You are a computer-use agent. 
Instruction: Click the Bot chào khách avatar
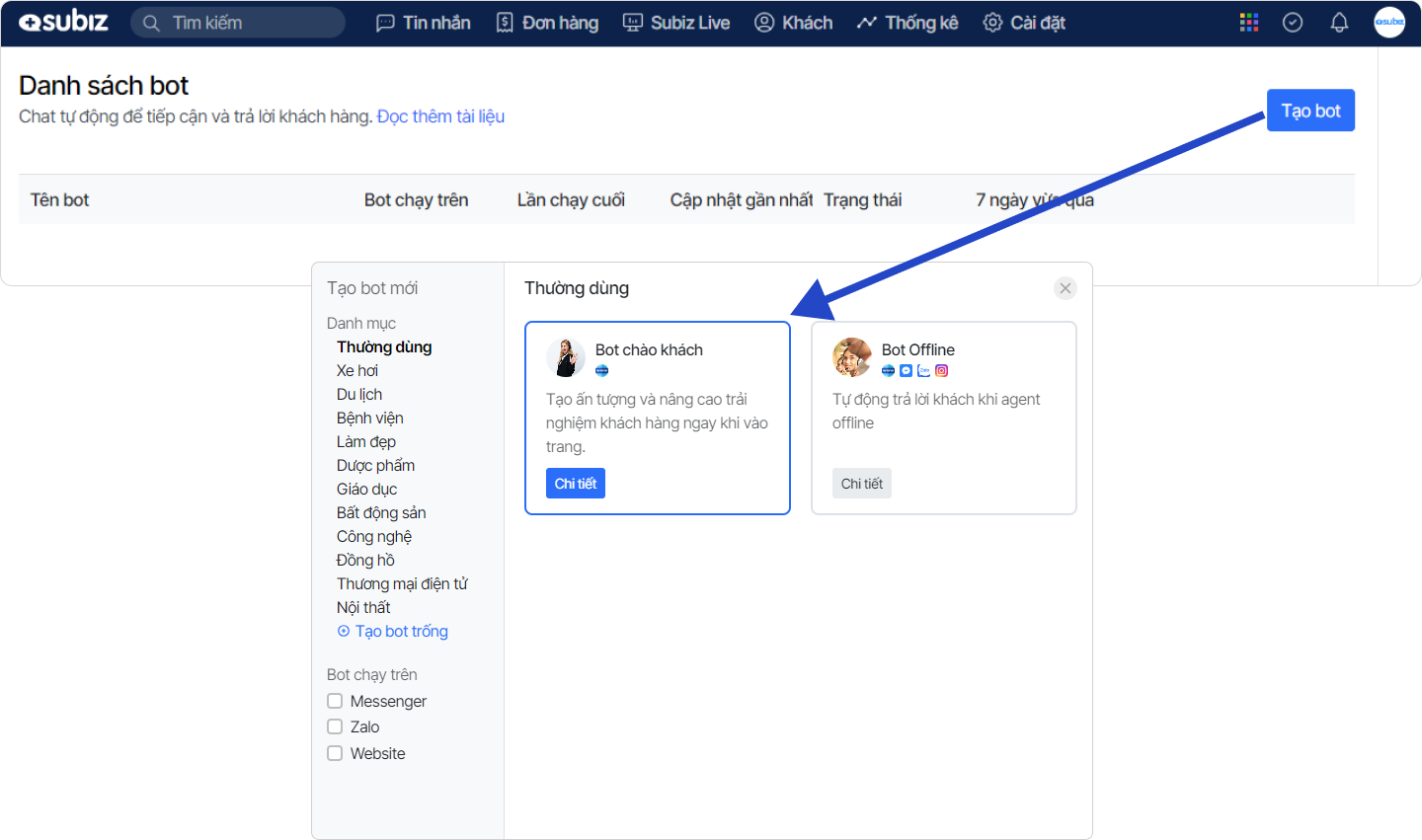pos(566,357)
